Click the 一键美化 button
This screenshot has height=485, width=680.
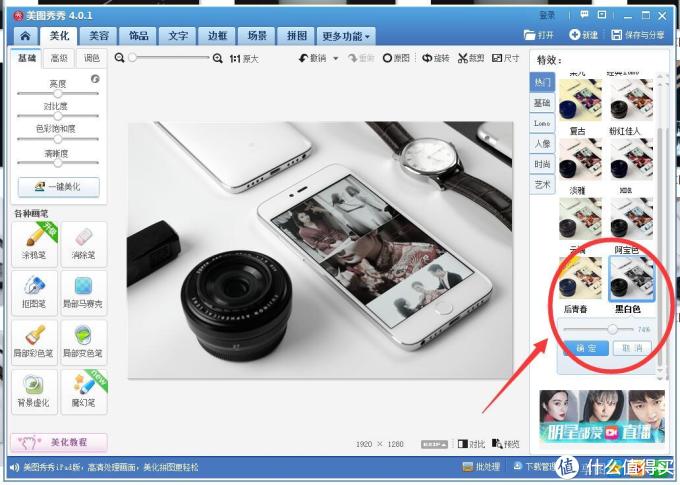(x=59, y=187)
